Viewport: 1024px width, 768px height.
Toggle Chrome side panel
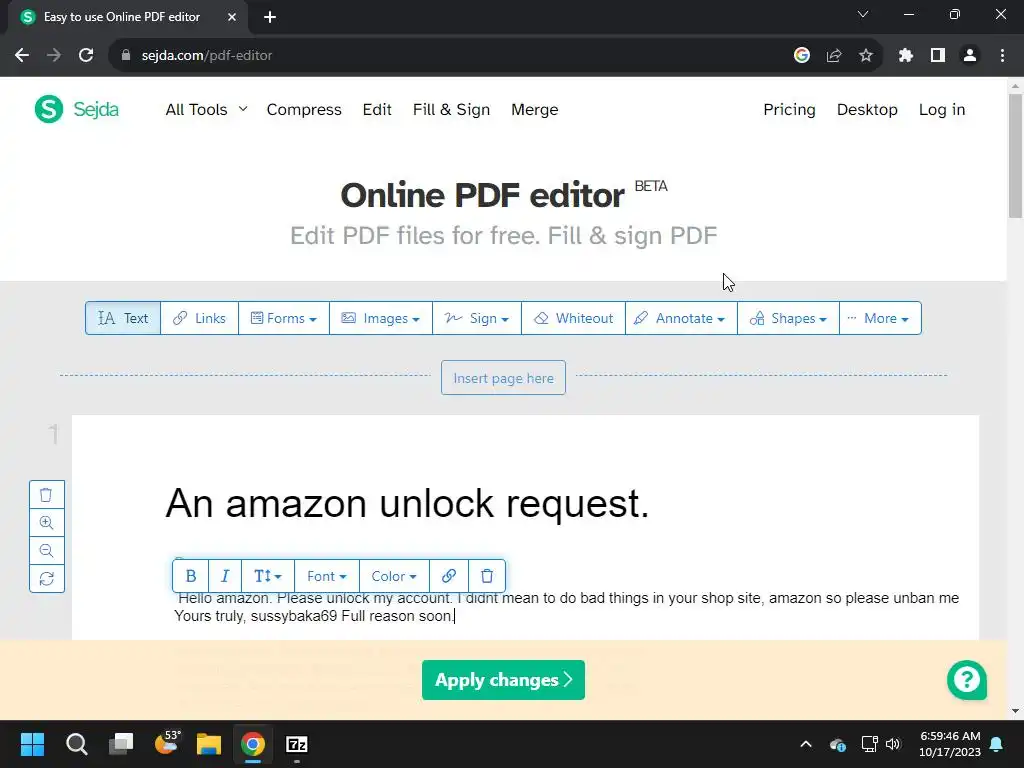click(x=937, y=56)
